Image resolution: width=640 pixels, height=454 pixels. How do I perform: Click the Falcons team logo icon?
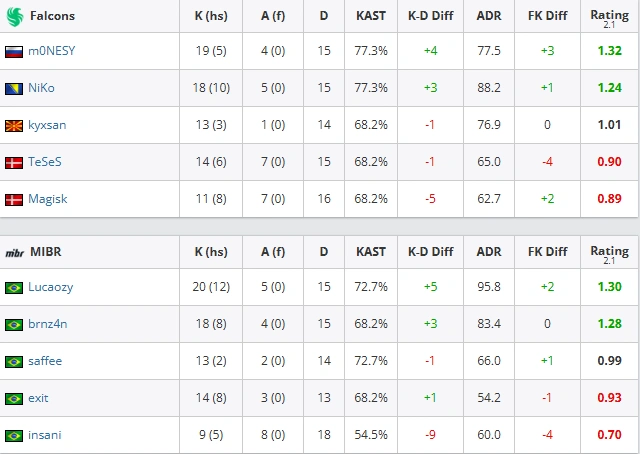pos(15,16)
